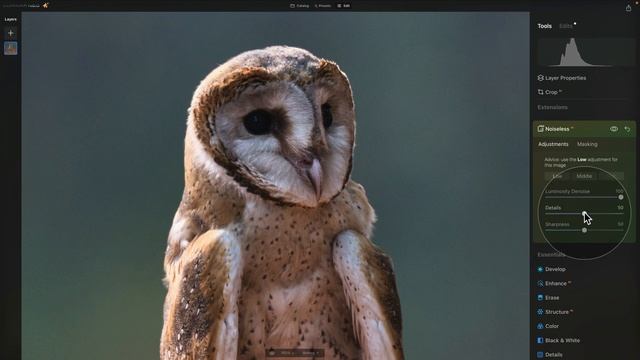The width and height of the screenshot is (640, 360).
Task: Click the Color tool icon
Action: click(x=540, y=327)
